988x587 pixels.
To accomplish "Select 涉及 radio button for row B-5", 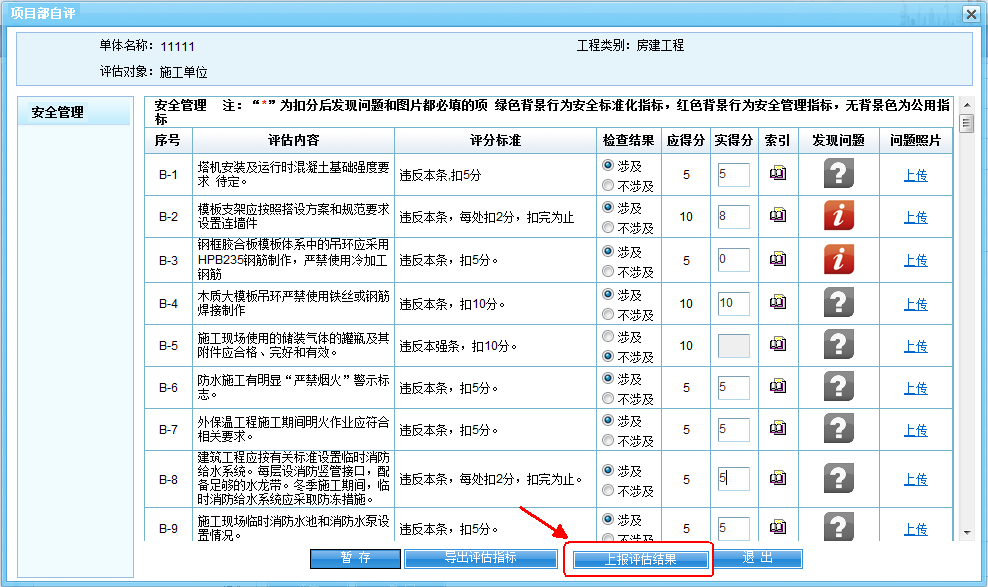I will pyautogui.click(x=607, y=337).
